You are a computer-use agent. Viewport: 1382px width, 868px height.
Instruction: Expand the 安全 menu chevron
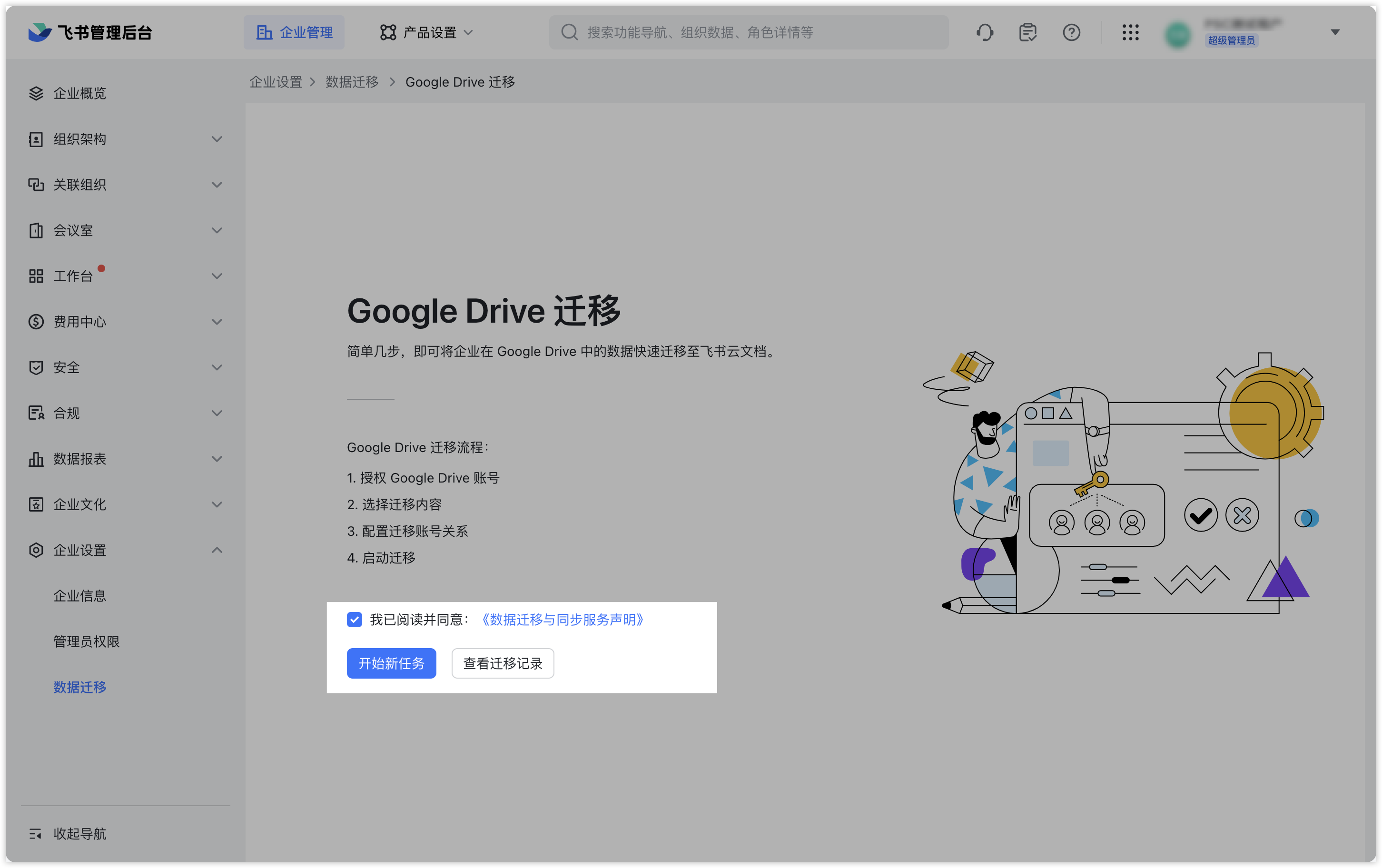217,367
